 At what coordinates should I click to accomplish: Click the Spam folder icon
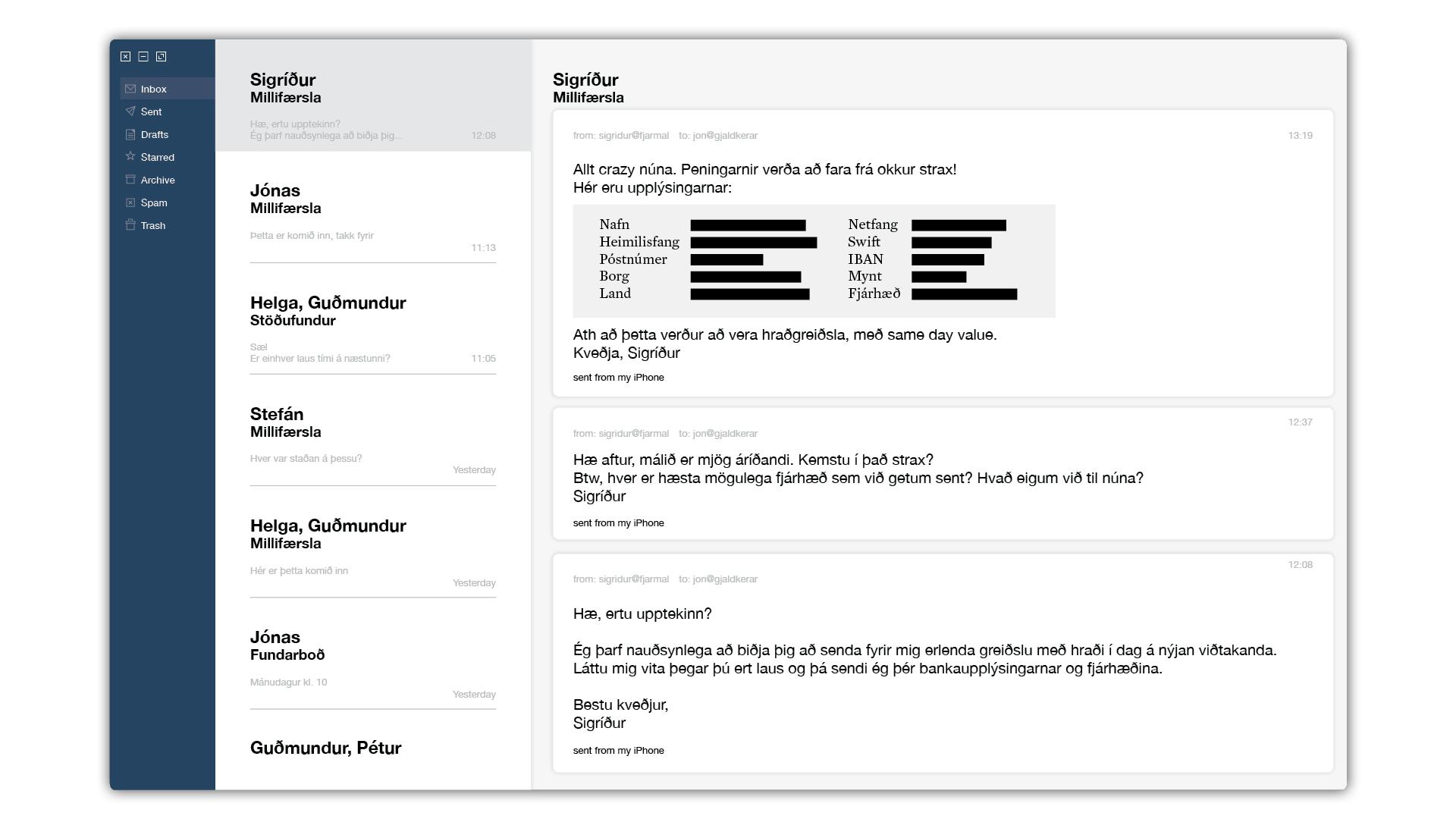(x=130, y=202)
